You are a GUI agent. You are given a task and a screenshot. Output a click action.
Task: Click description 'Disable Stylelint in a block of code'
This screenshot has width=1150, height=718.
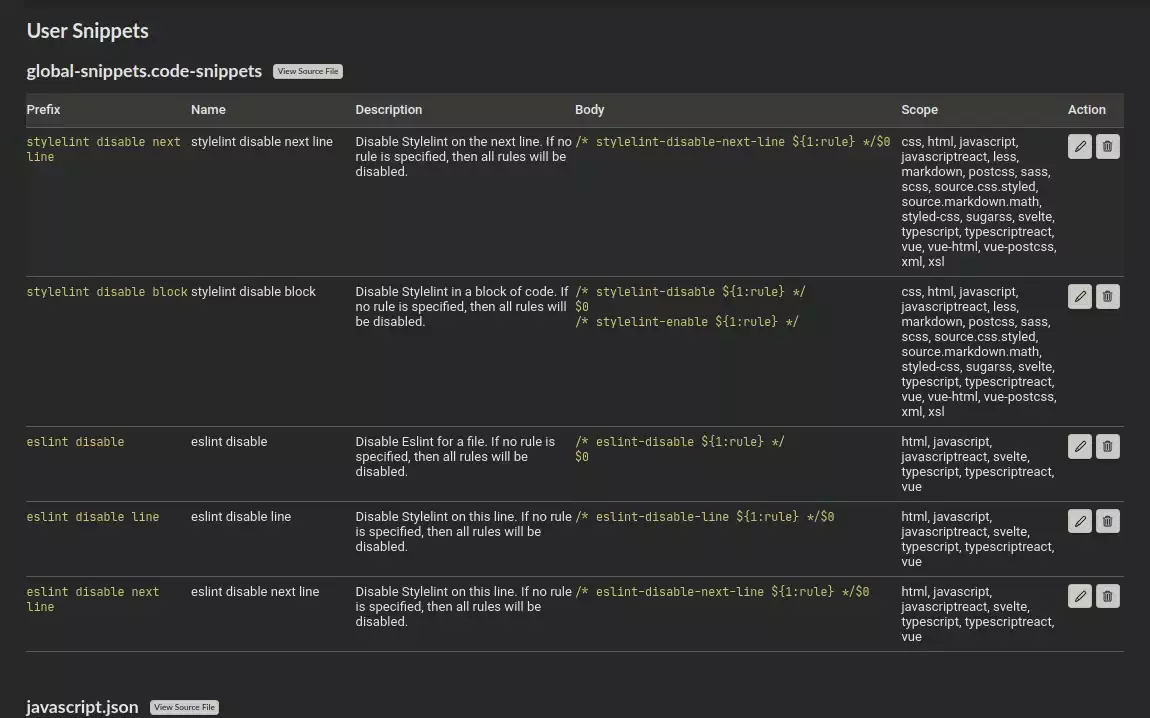(462, 307)
